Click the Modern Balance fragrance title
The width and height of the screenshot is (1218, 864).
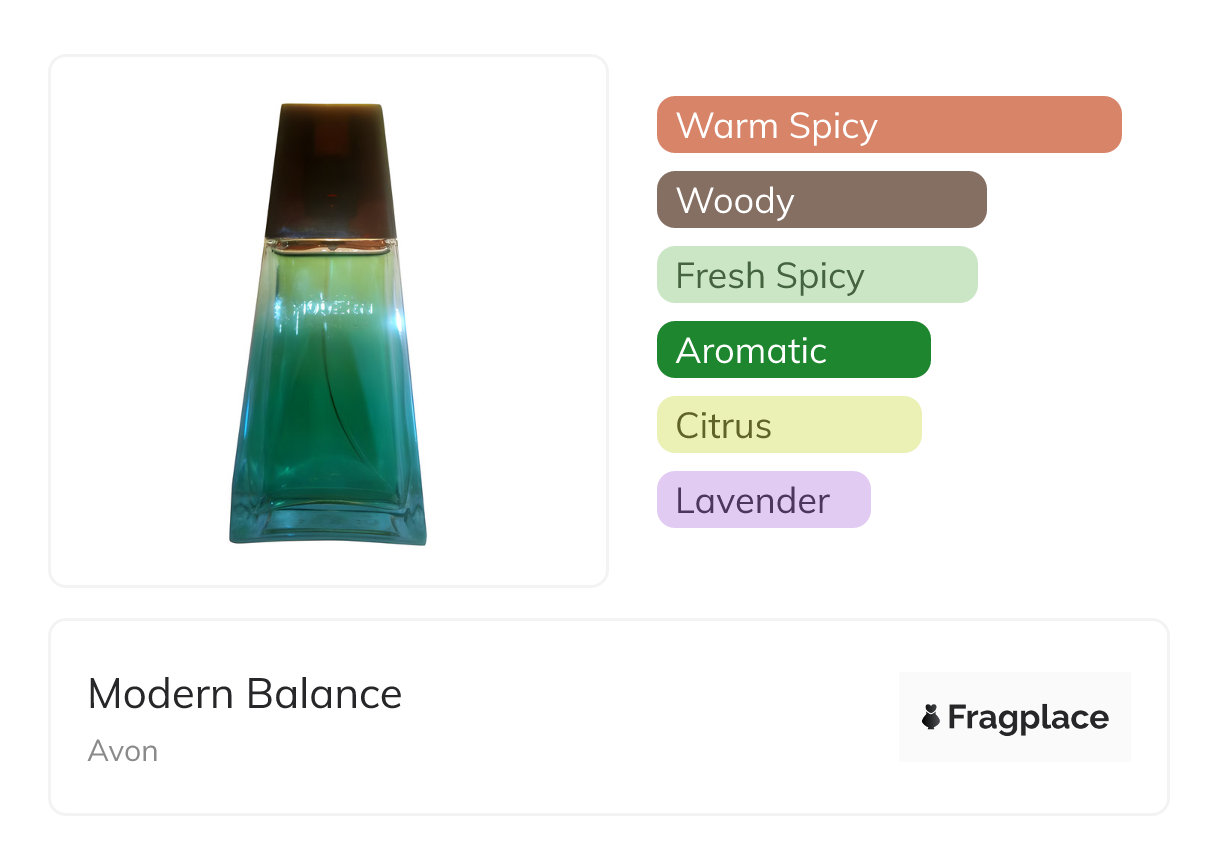click(245, 694)
